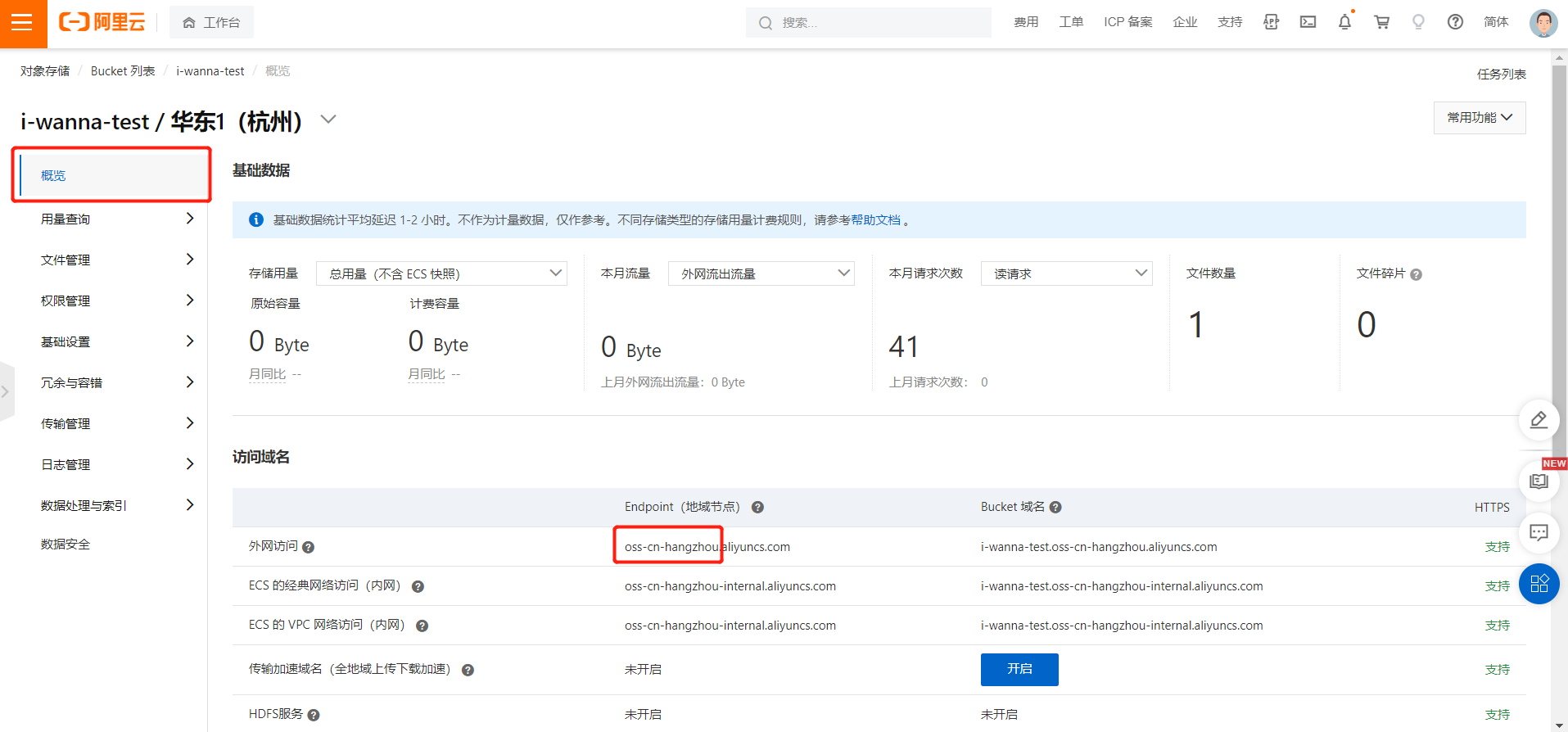Open the API tool icon in header
1568x732 pixels.
pyautogui.click(x=1271, y=22)
